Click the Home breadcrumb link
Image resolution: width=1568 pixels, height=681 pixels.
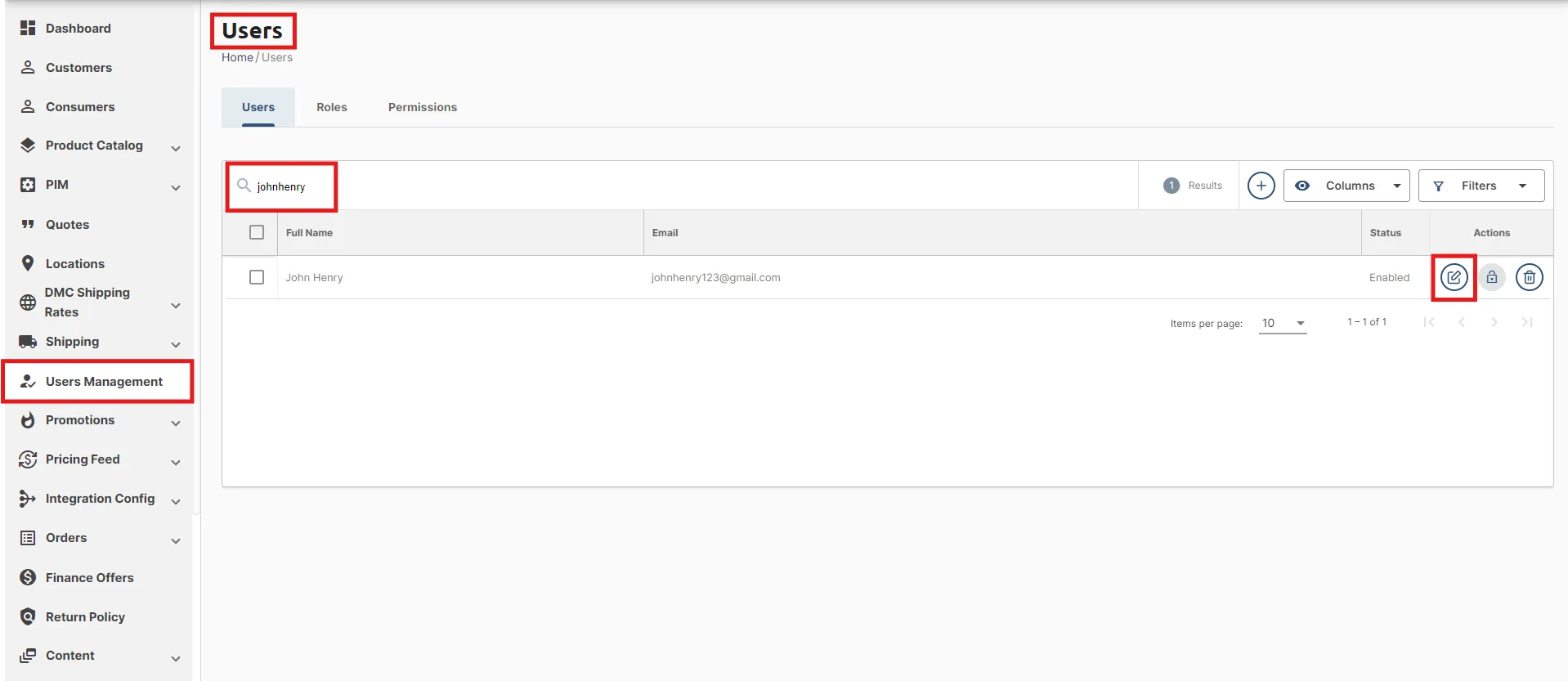point(237,57)
